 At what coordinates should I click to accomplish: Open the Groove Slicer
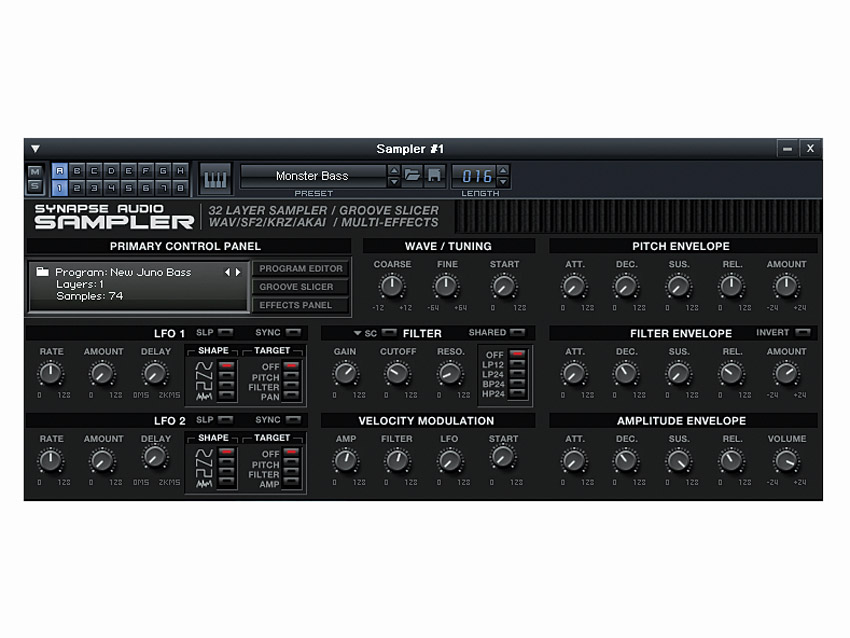click(300, 287)
